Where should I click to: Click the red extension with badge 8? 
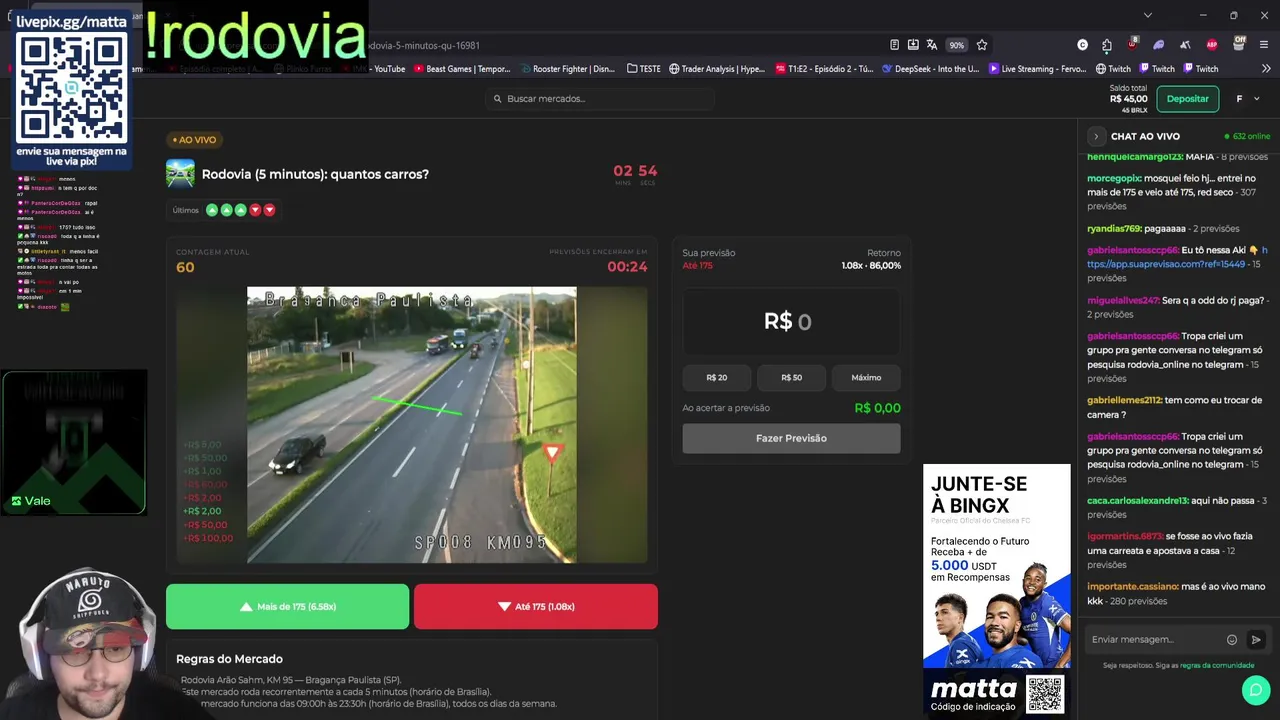click(1133, 44)
